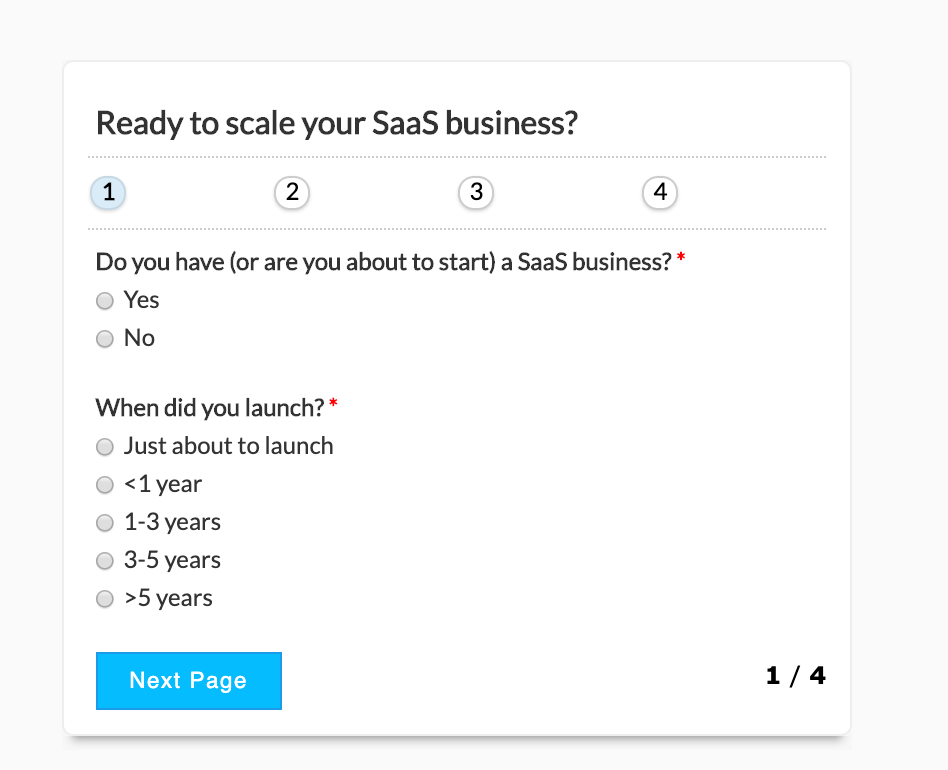
Task: Click the red asterisk on the first question
Action: pos(680,257)
